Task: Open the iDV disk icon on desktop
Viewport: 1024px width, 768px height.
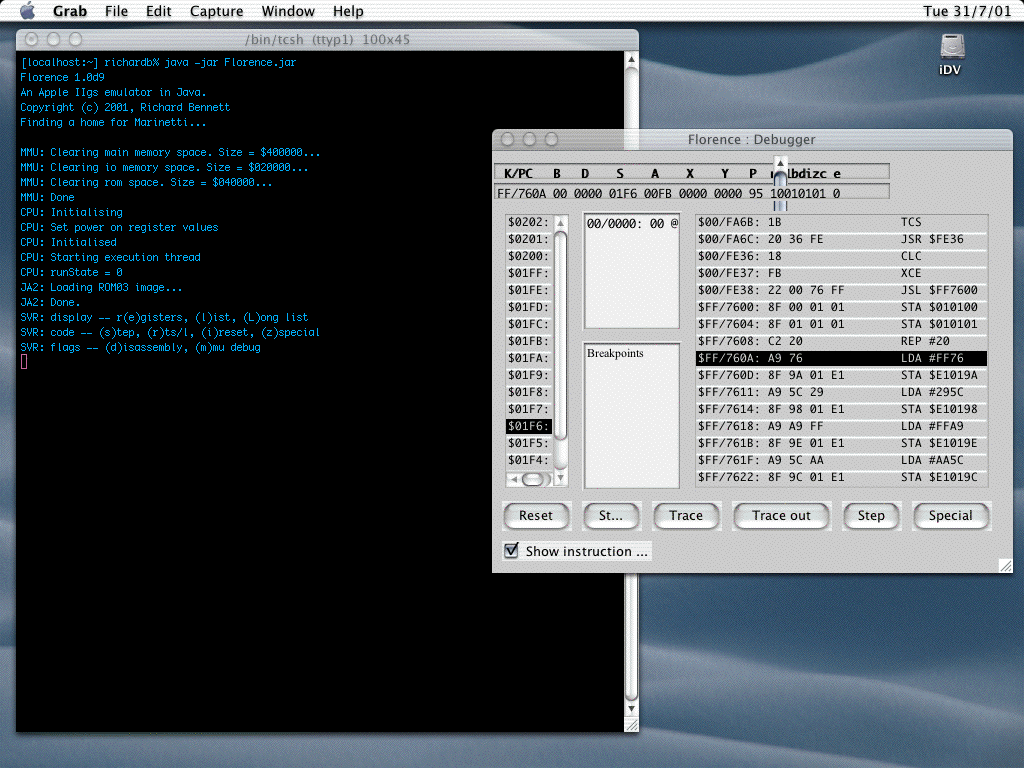Action: (x=951, y=55)
